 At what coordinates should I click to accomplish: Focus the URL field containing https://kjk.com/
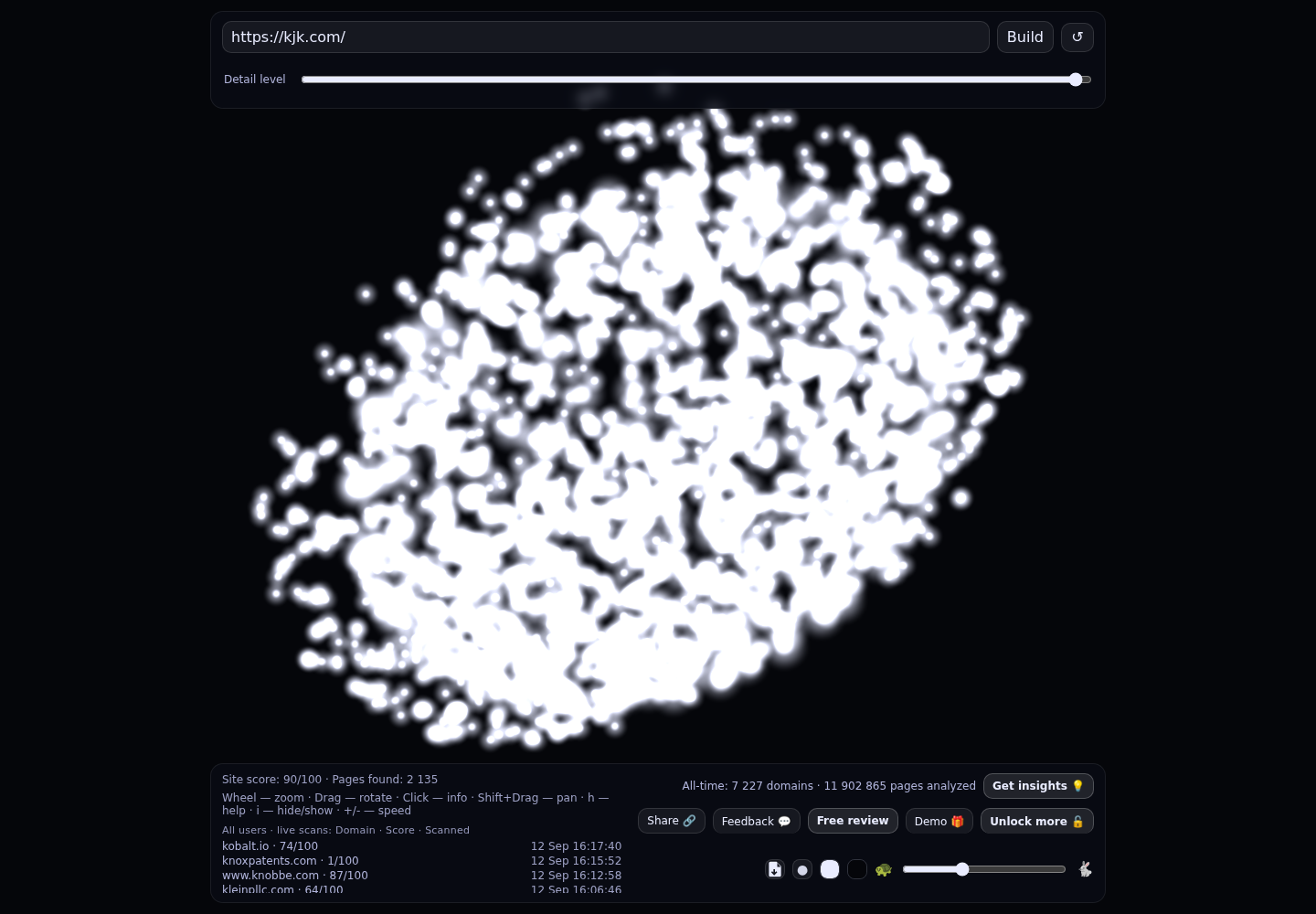tap(606, 37)
